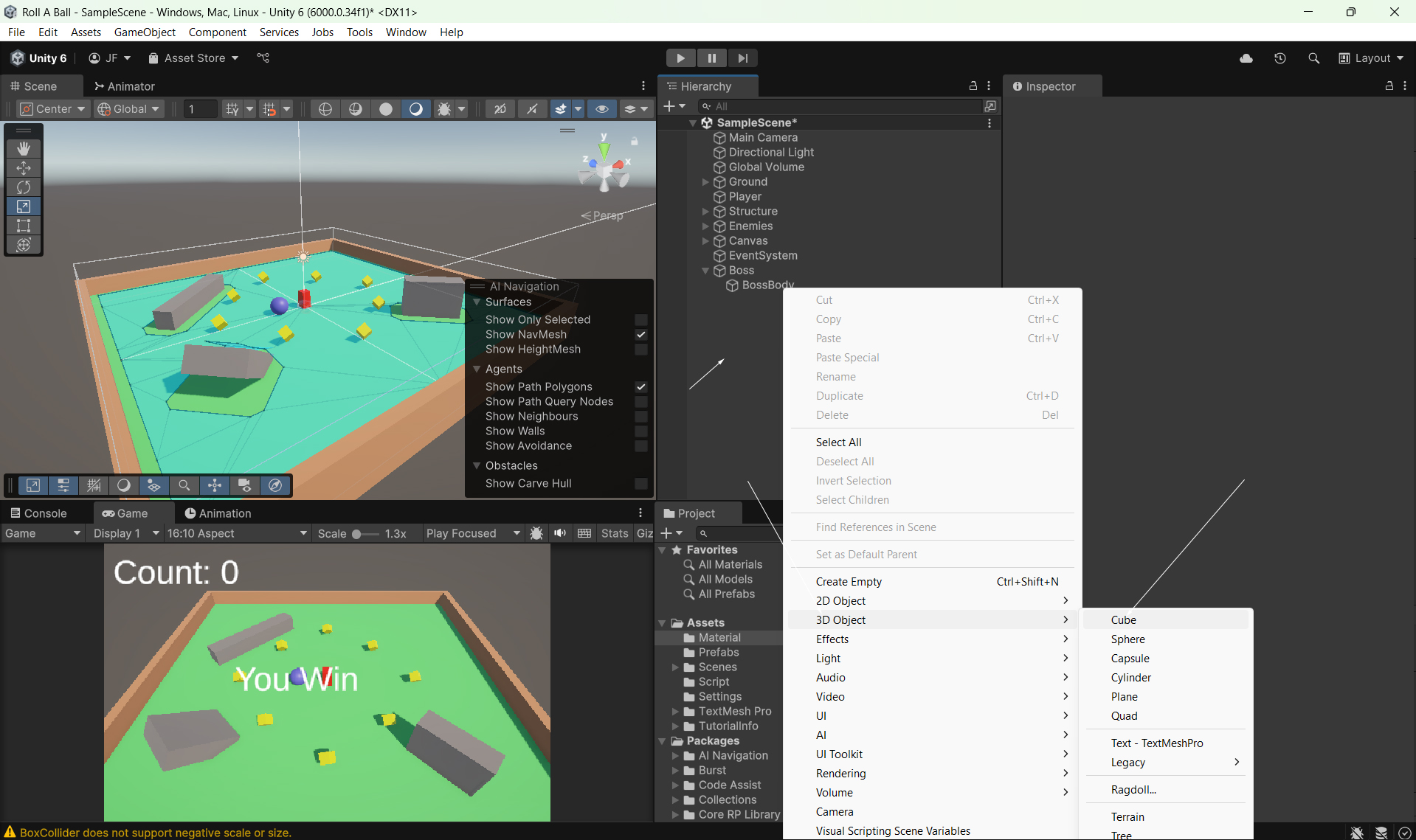The image size is (1416, 840).
Task: Enable Show Only Selected checkbox
Action: coord(641,320)
